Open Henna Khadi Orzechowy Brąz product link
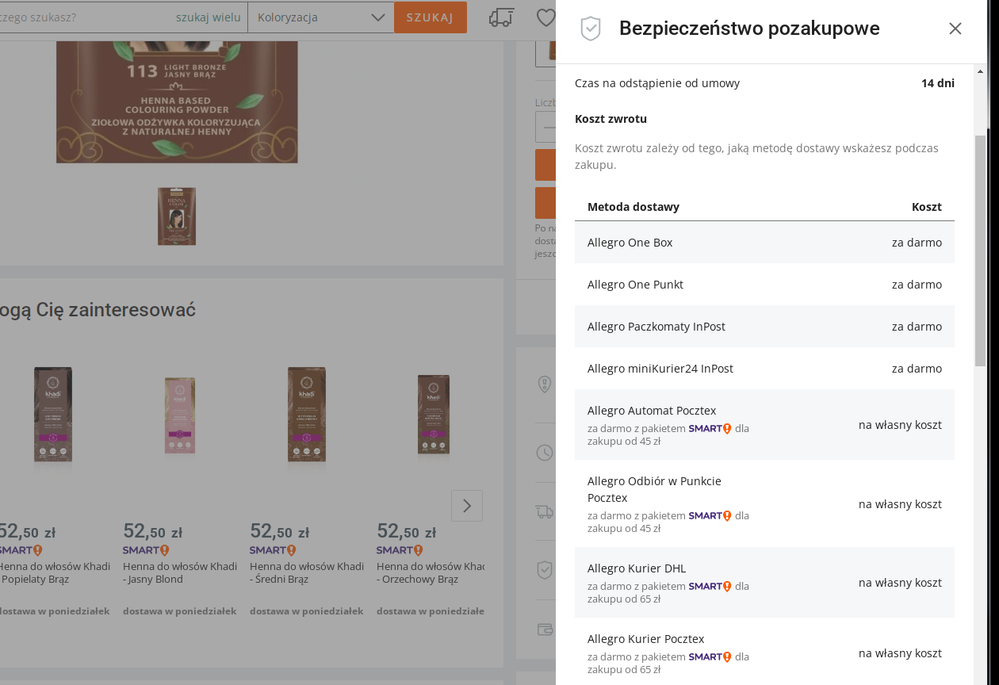The height and width of the screenshot is (685, 999). point(430,572)
